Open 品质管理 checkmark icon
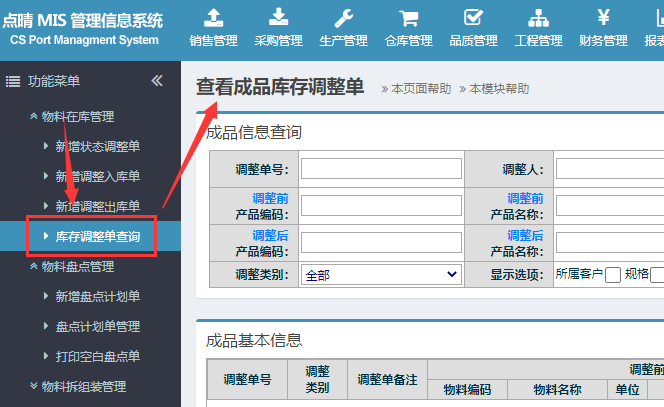Image resolution: width=664 pixels, height=407 pixels. (x=473, y=18)
